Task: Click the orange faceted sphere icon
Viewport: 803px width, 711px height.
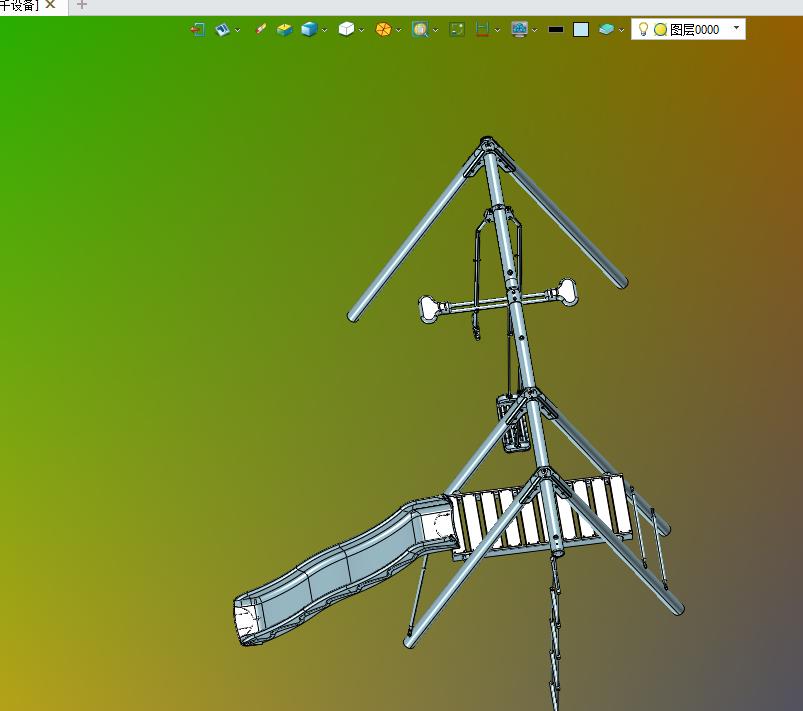Action: [383, 29]
